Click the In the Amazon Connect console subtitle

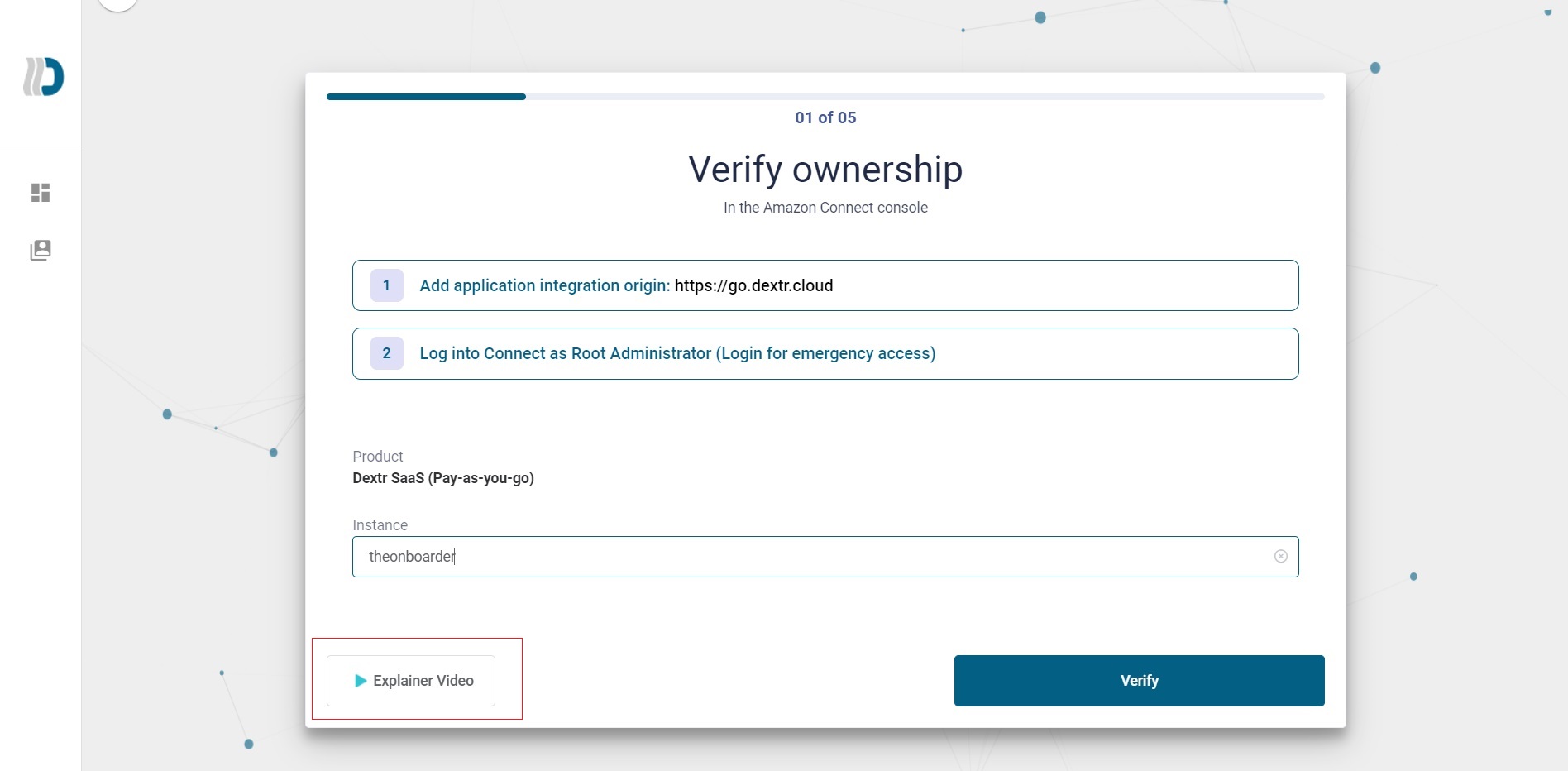(825, 208)
